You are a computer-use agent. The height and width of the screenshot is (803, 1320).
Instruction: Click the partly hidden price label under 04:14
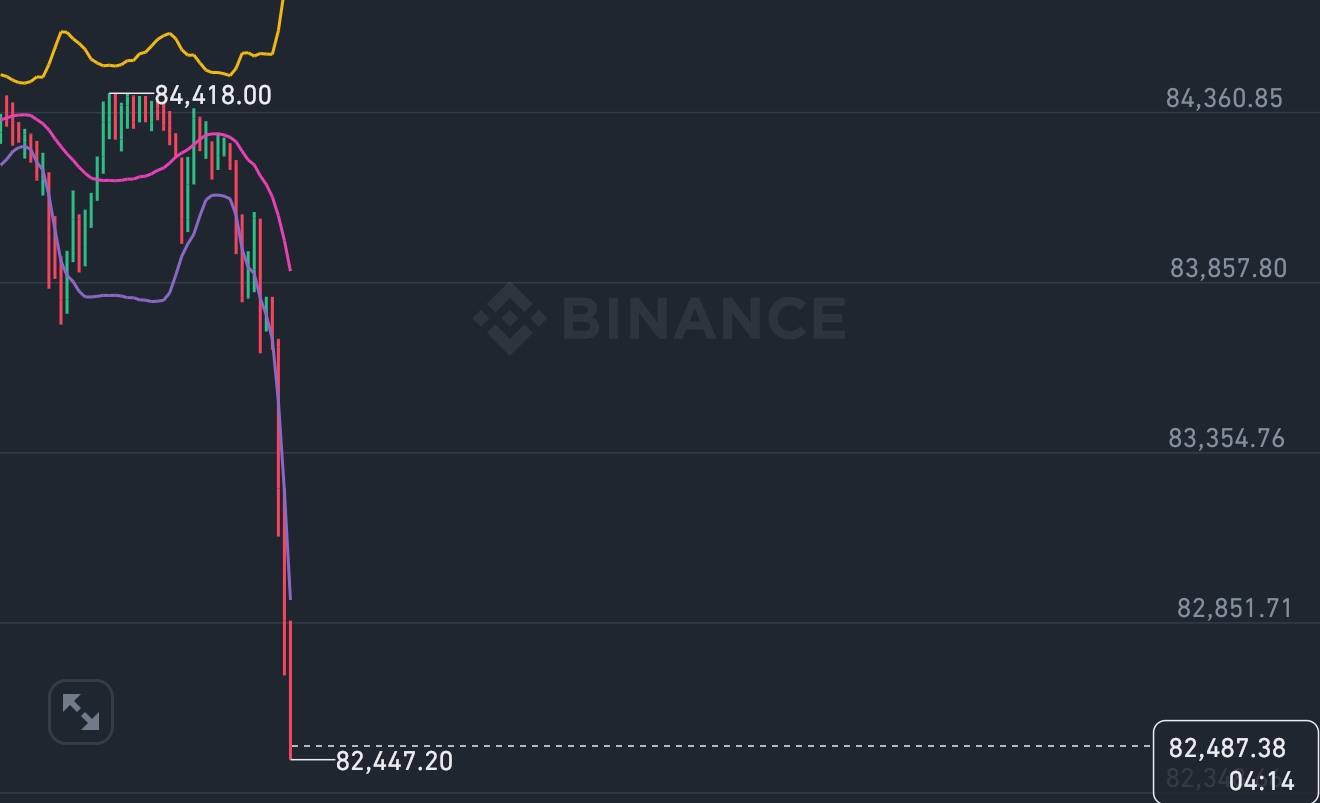coord(1196,779)
